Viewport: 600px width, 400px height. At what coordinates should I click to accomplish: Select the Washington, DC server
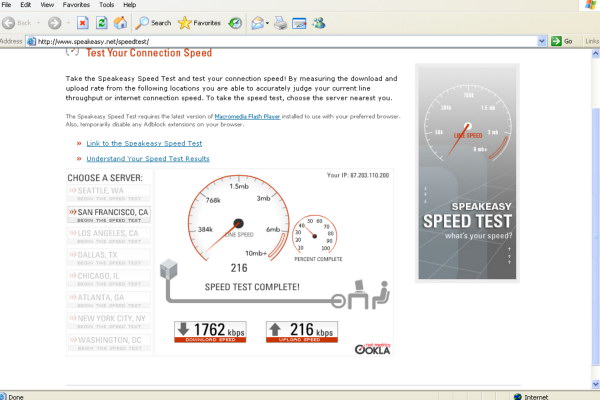click(109, 343)
